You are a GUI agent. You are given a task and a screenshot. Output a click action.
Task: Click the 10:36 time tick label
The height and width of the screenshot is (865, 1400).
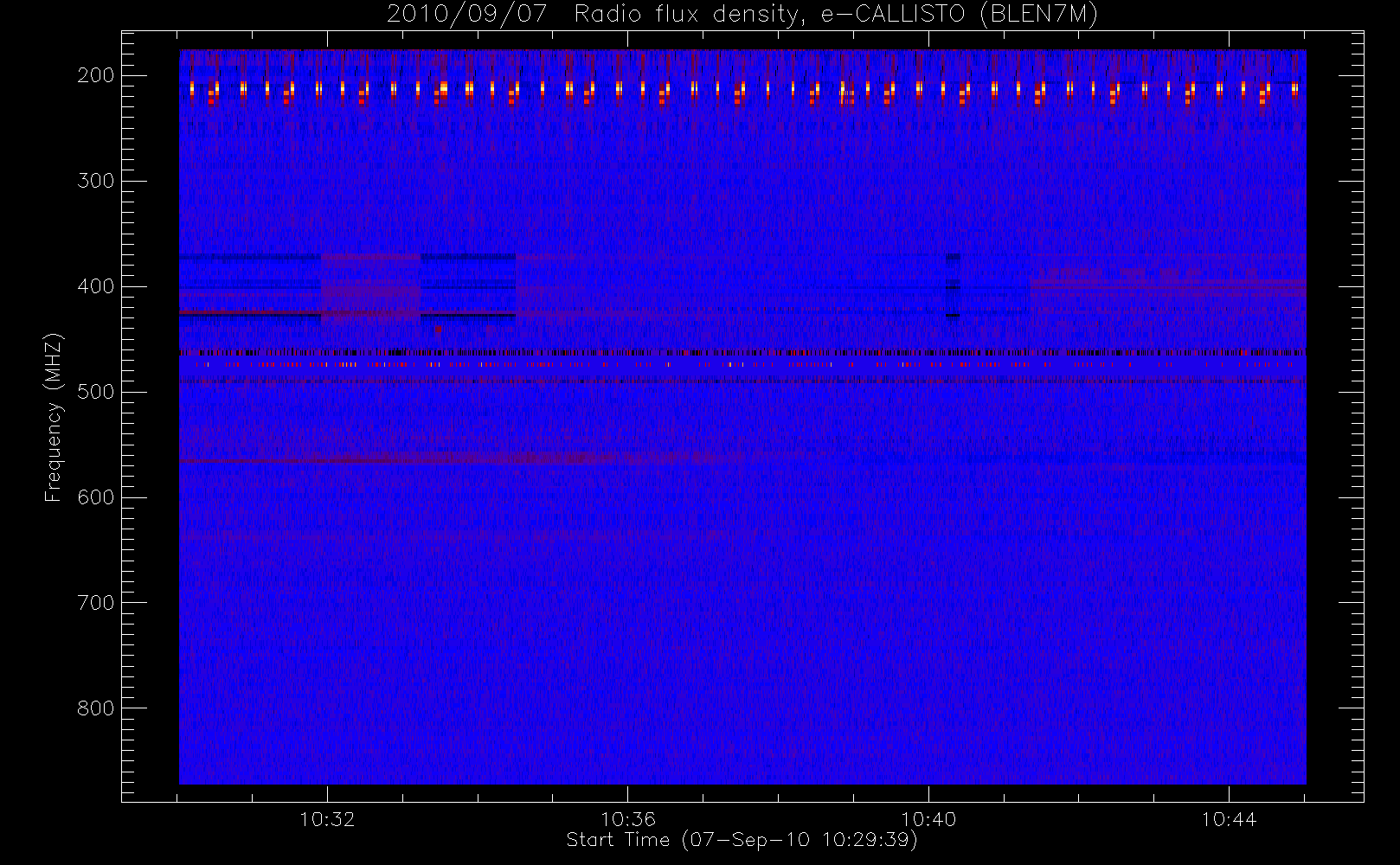coord(628,819)
